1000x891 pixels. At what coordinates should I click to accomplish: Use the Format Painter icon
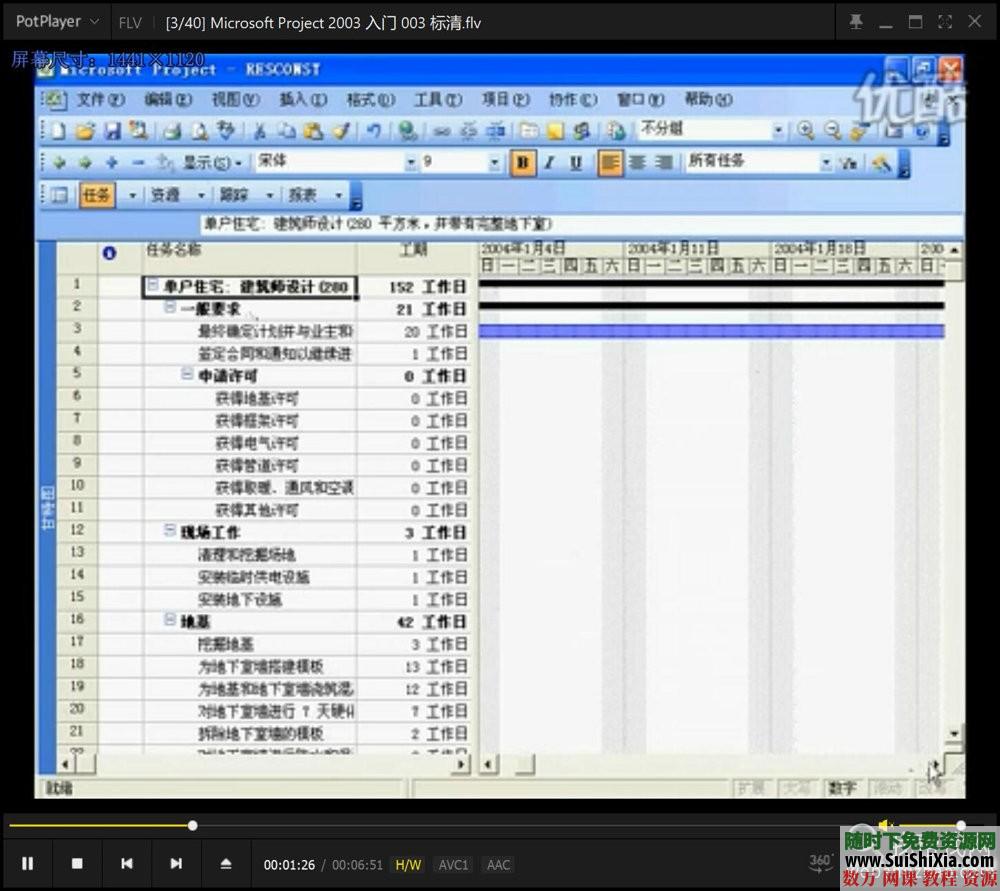point(341,131)
